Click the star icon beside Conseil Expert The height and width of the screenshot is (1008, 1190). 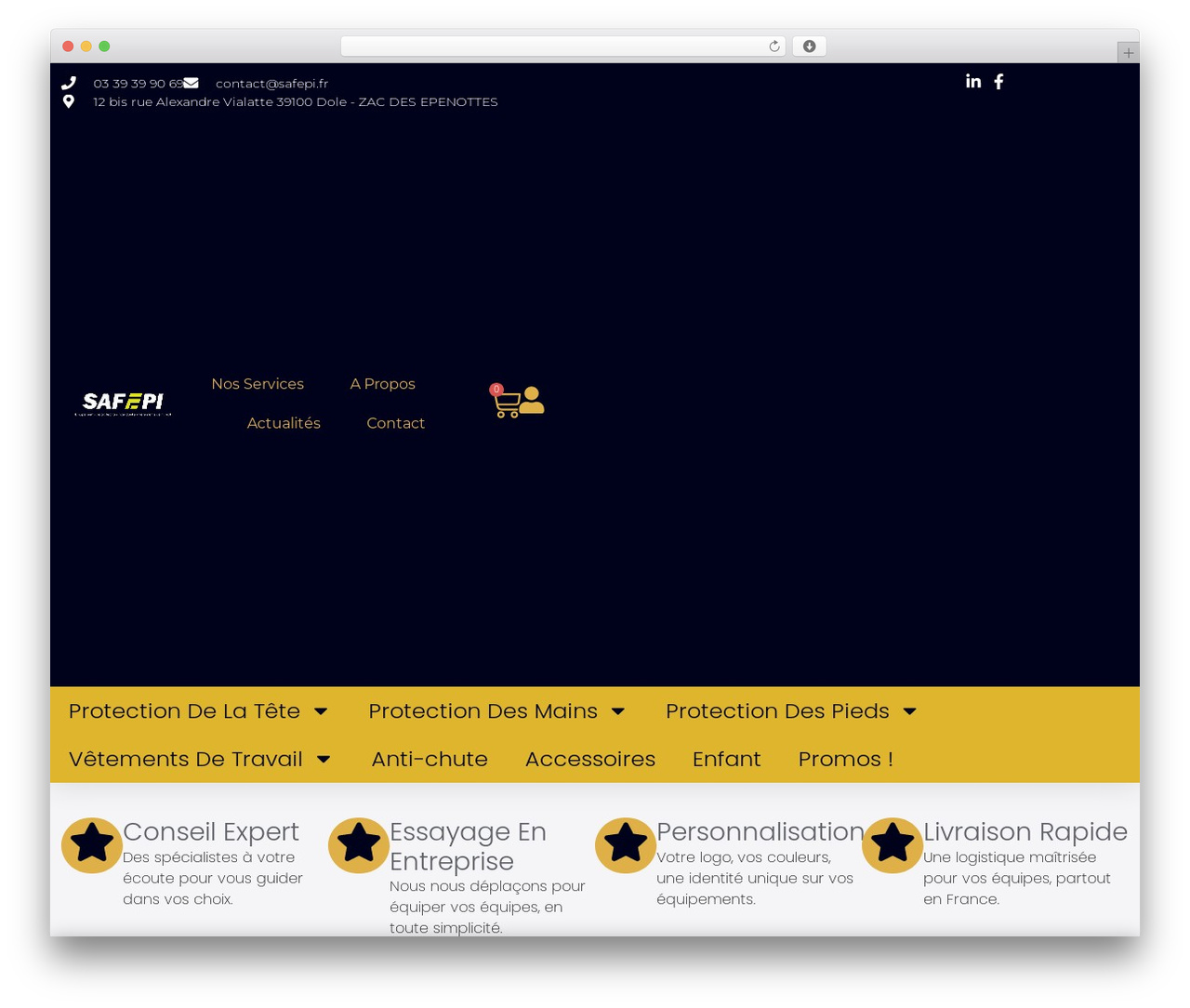(92, 845)
